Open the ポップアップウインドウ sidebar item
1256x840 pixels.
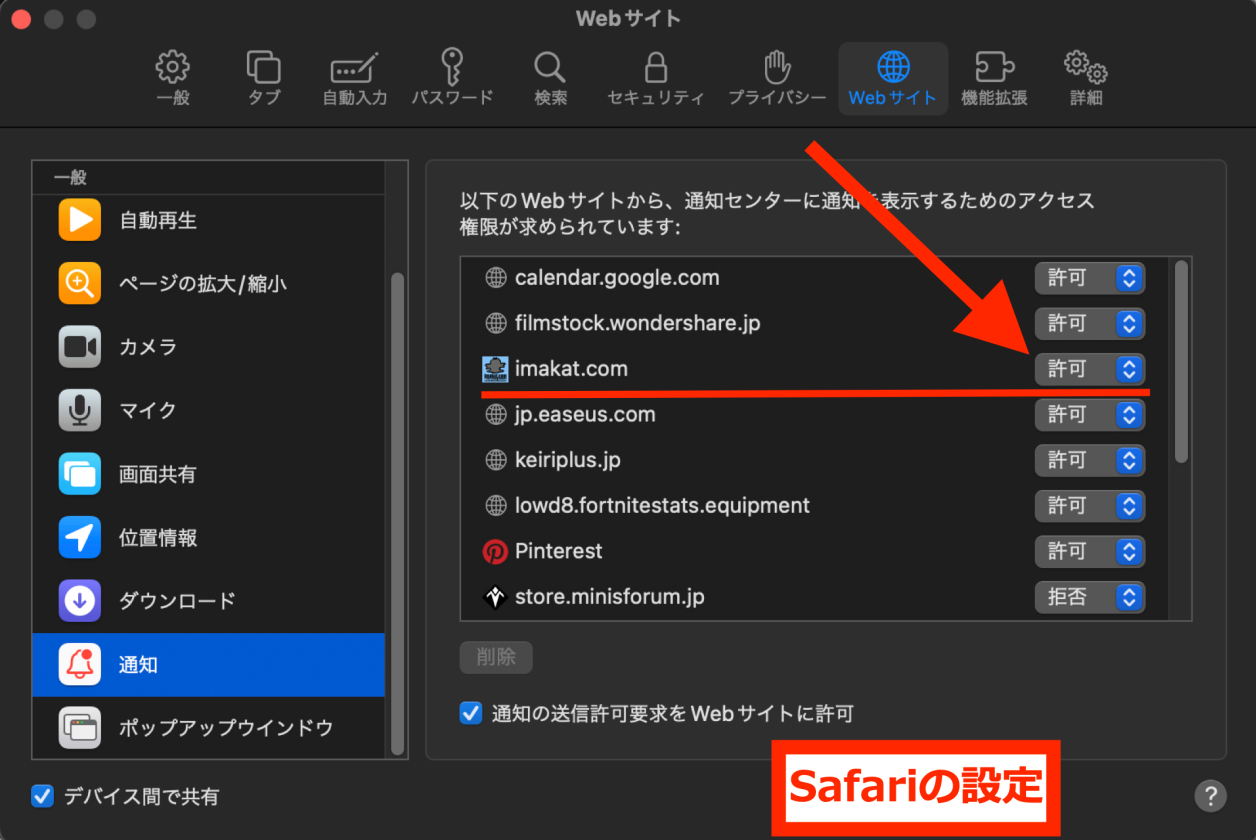[225, 728]
